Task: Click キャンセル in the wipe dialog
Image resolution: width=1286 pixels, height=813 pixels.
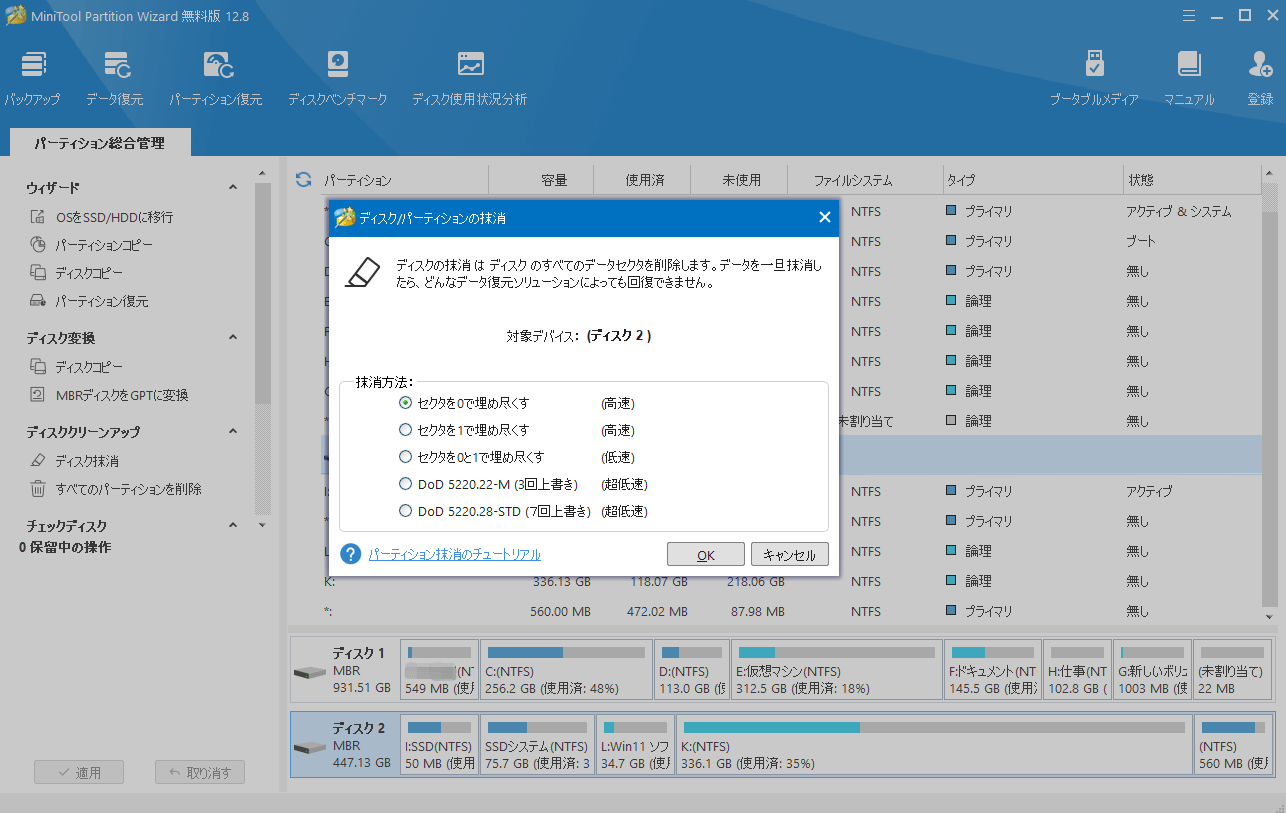Action: point(790,555)
